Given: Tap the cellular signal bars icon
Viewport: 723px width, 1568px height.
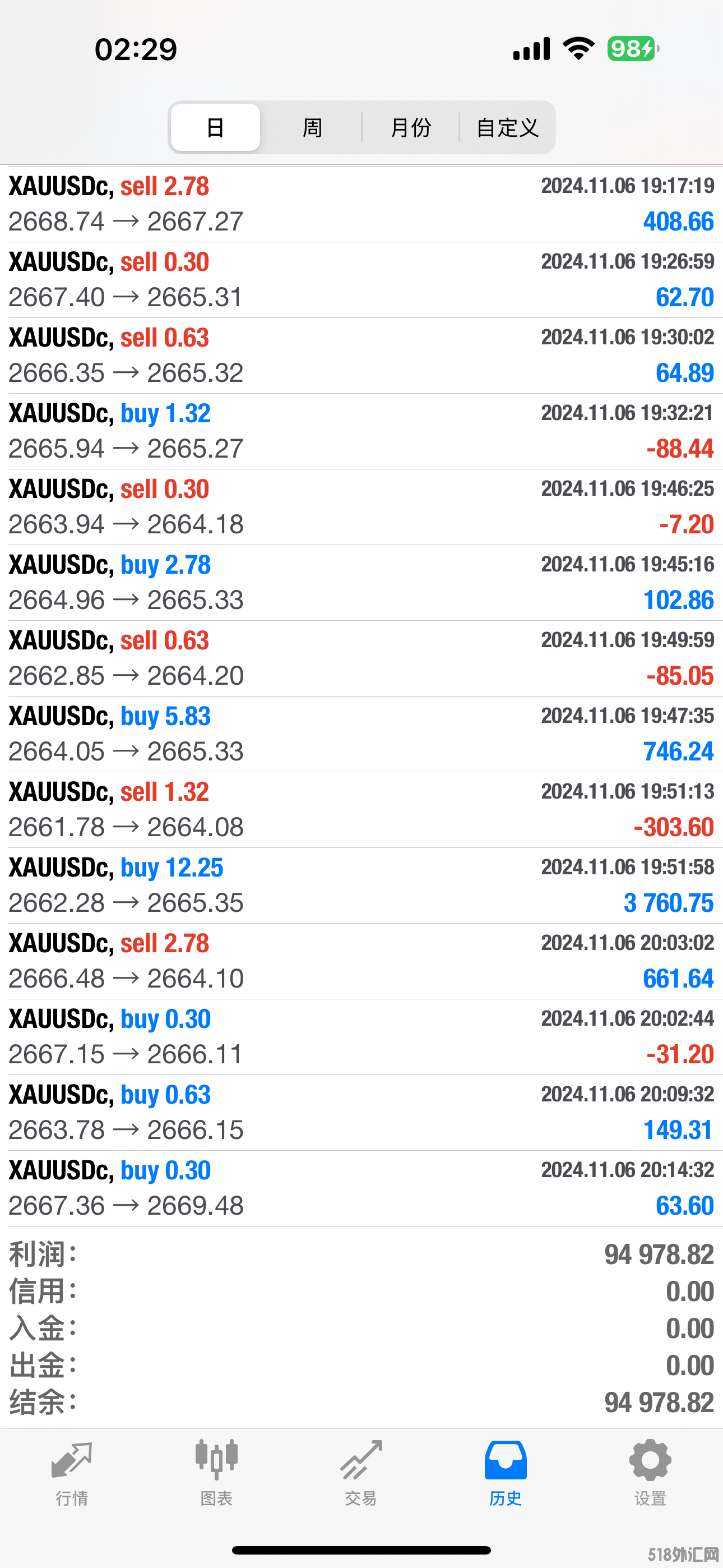Looking at the screenshot, I should [x=531, y=49].
